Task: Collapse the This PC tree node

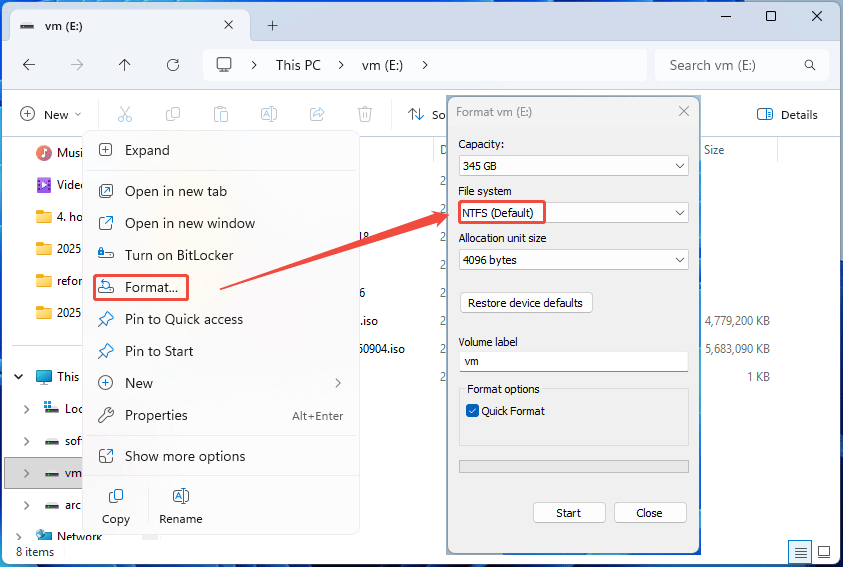Action: point(19,377)
